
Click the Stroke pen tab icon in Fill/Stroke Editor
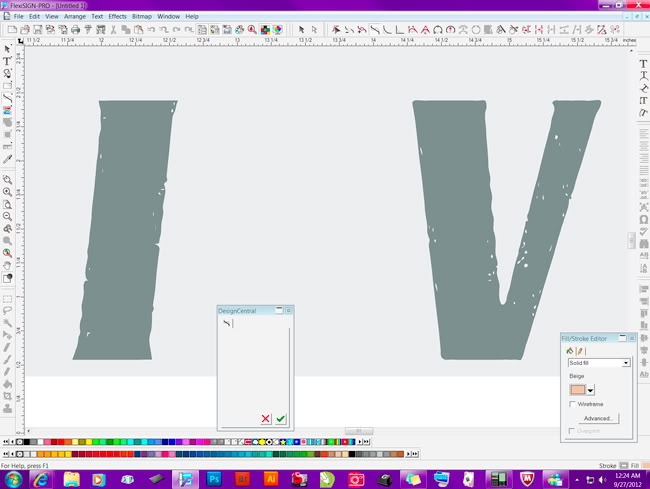580,351
